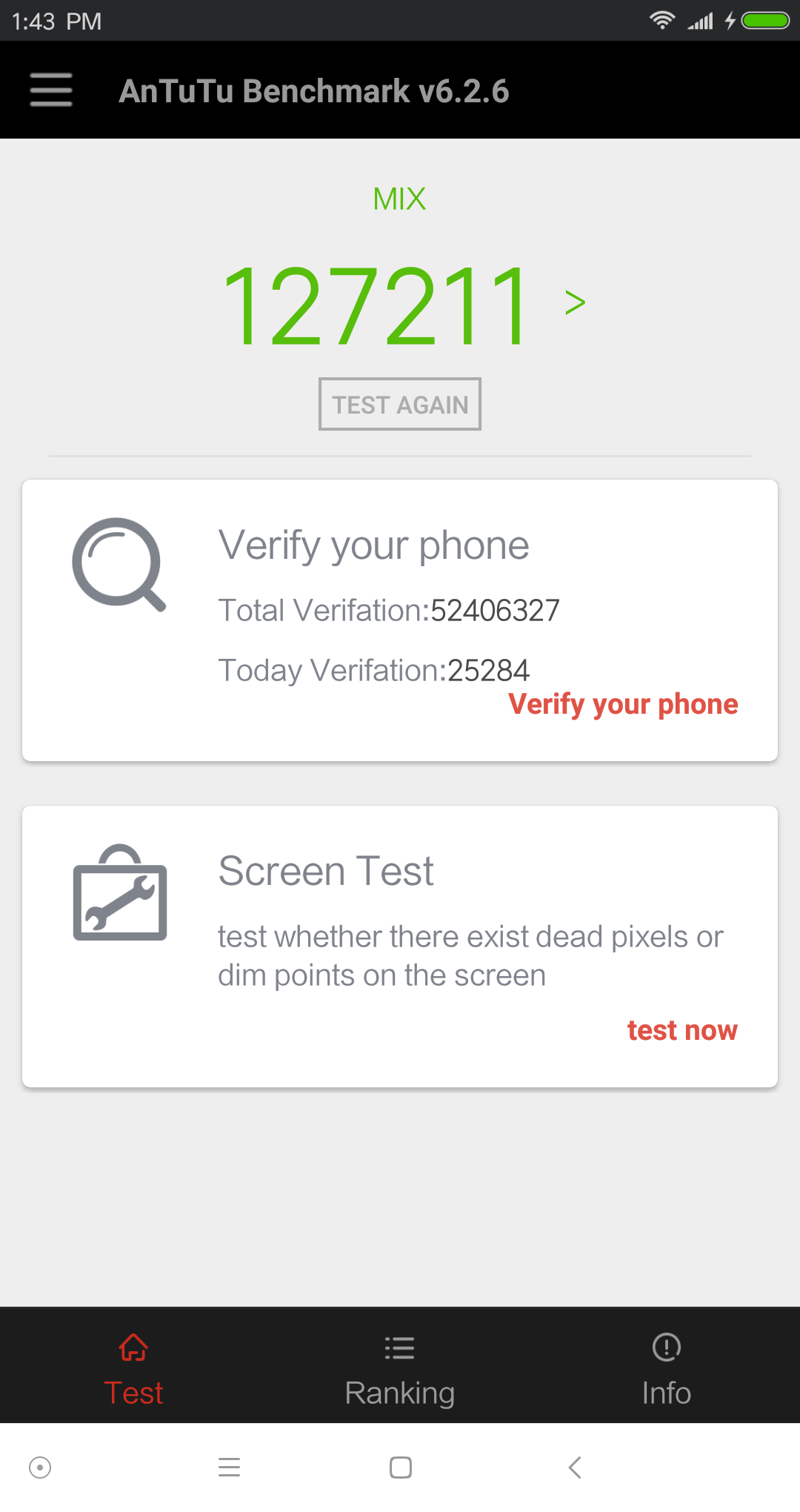The height and width of the screenshot is (1512, 800).
Task: Tap the three-line recents navigation icon
Action: (230, 1467)
